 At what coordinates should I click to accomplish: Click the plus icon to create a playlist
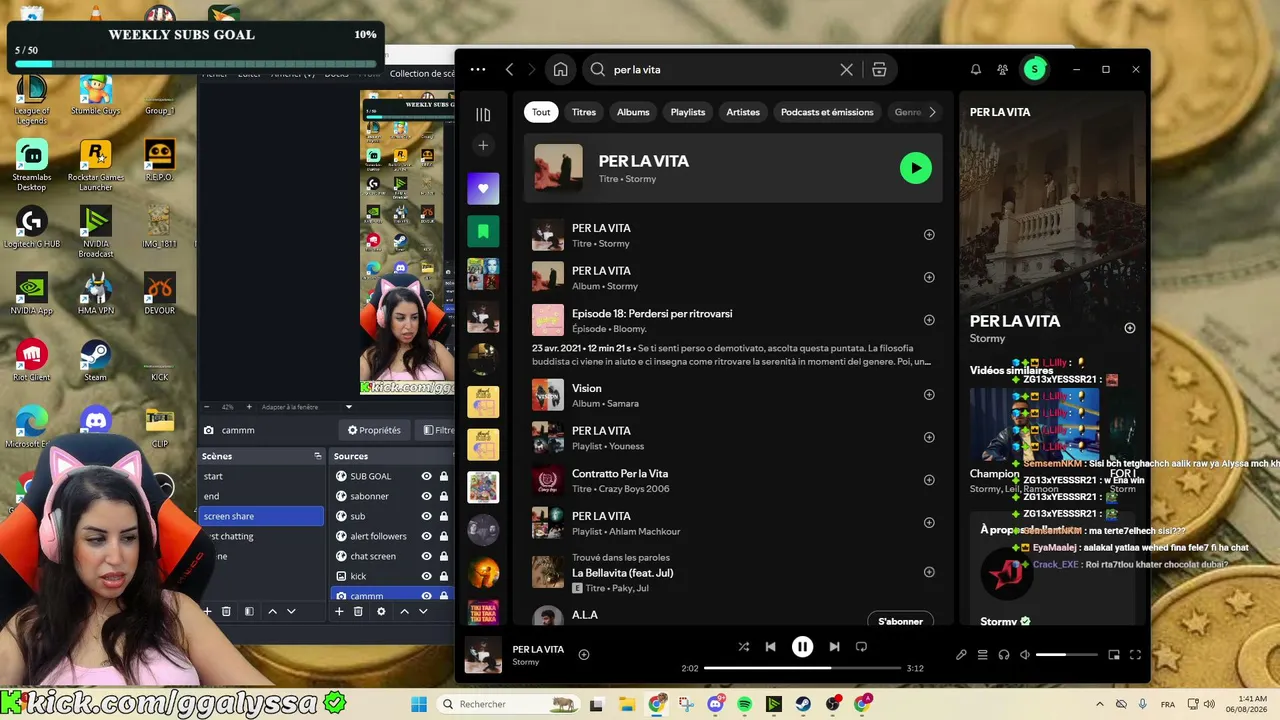point(483,146)
